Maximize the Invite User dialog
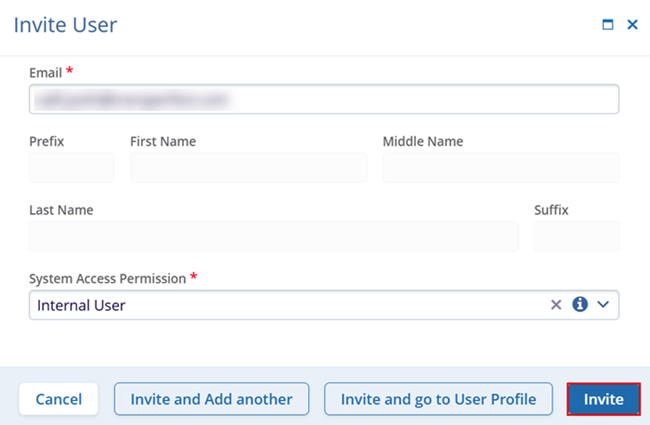Screen dimensions: 650x425 pyautogui.click(x=607, y=25)
